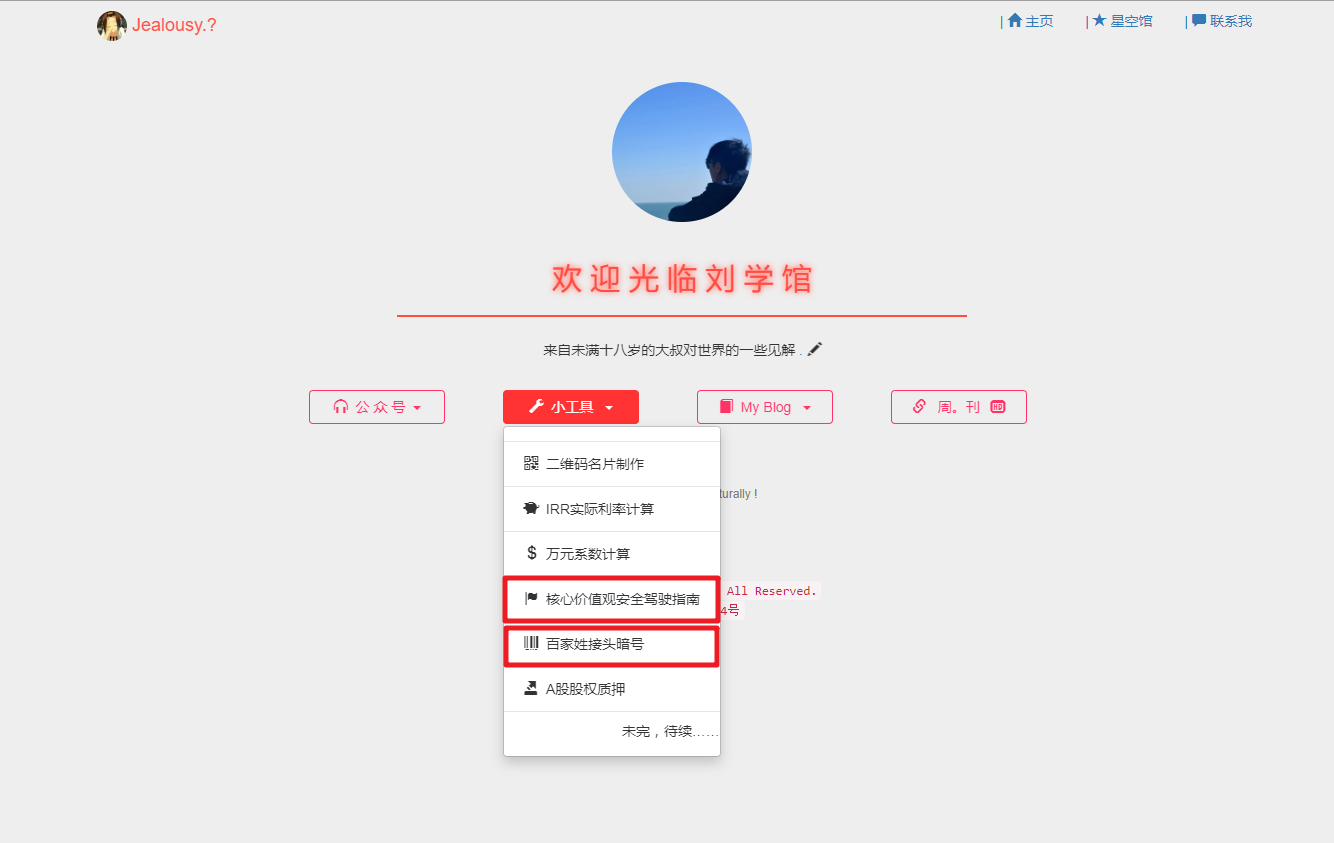This screenshot has height=843, width=1334.
Task: Click the large circular profile photo
Action: [x=682, y=152]
